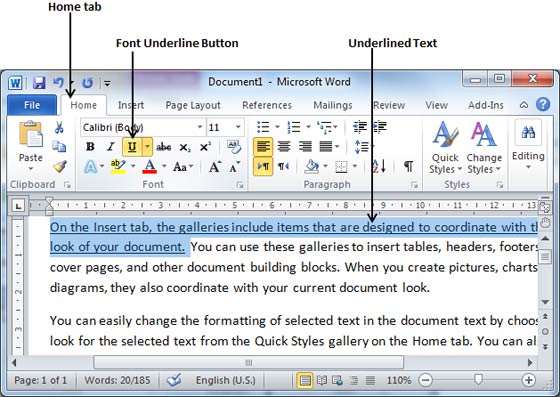Apply superscript formatting
The image size is (560, 397).
coord(205,146)
